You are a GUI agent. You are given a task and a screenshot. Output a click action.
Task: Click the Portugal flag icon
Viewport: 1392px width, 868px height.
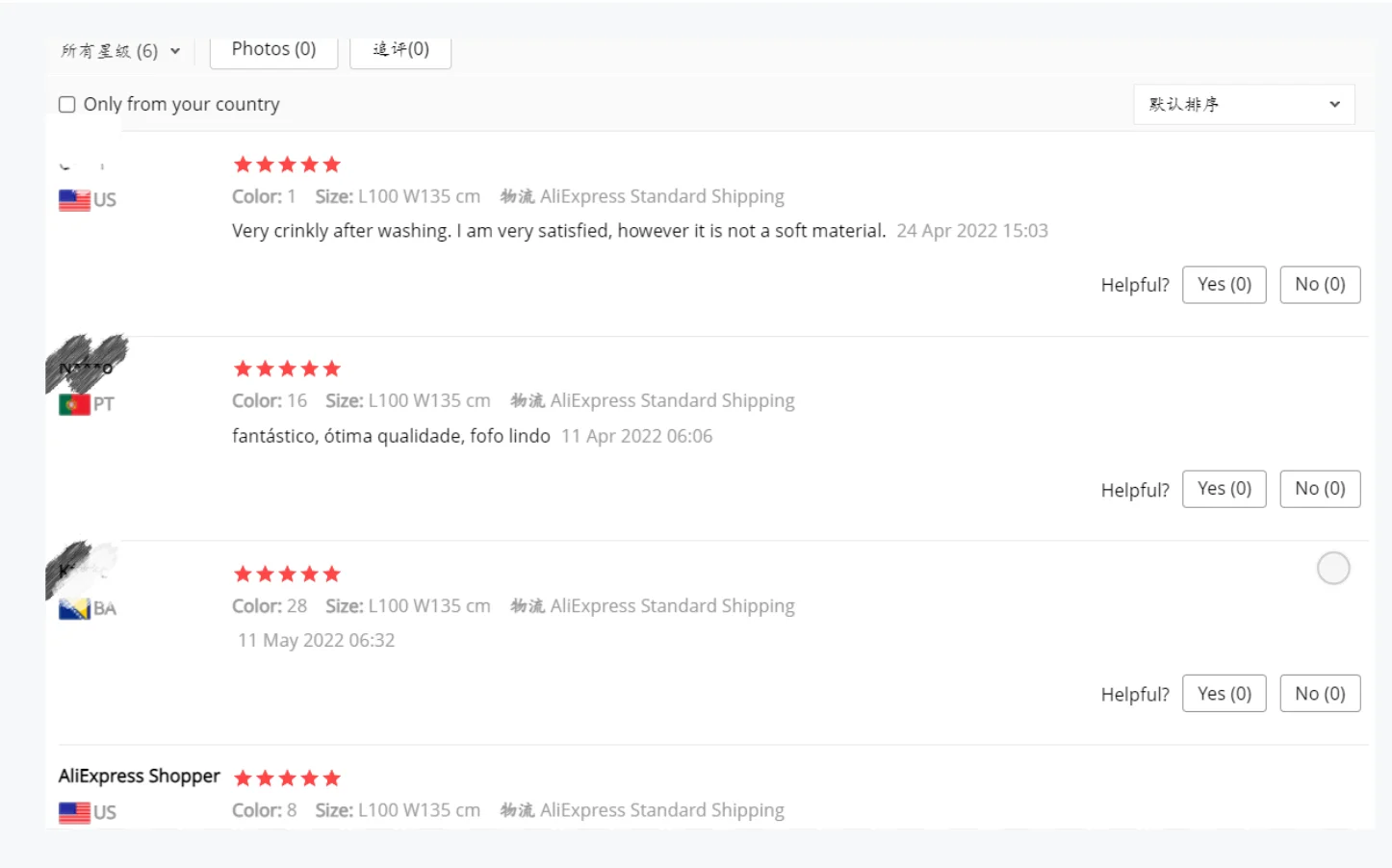[74, 405]
